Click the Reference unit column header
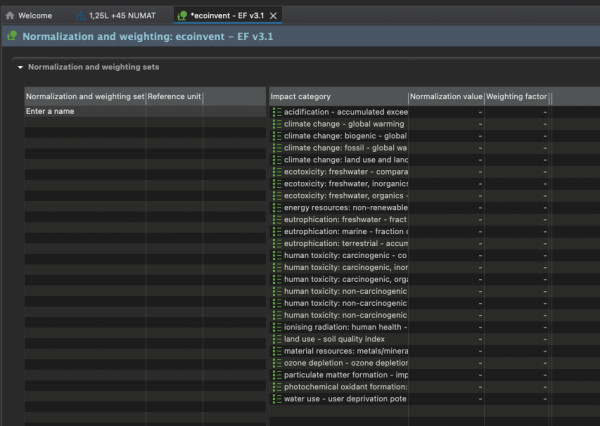The image size is (600, 426). coord(174,96)
